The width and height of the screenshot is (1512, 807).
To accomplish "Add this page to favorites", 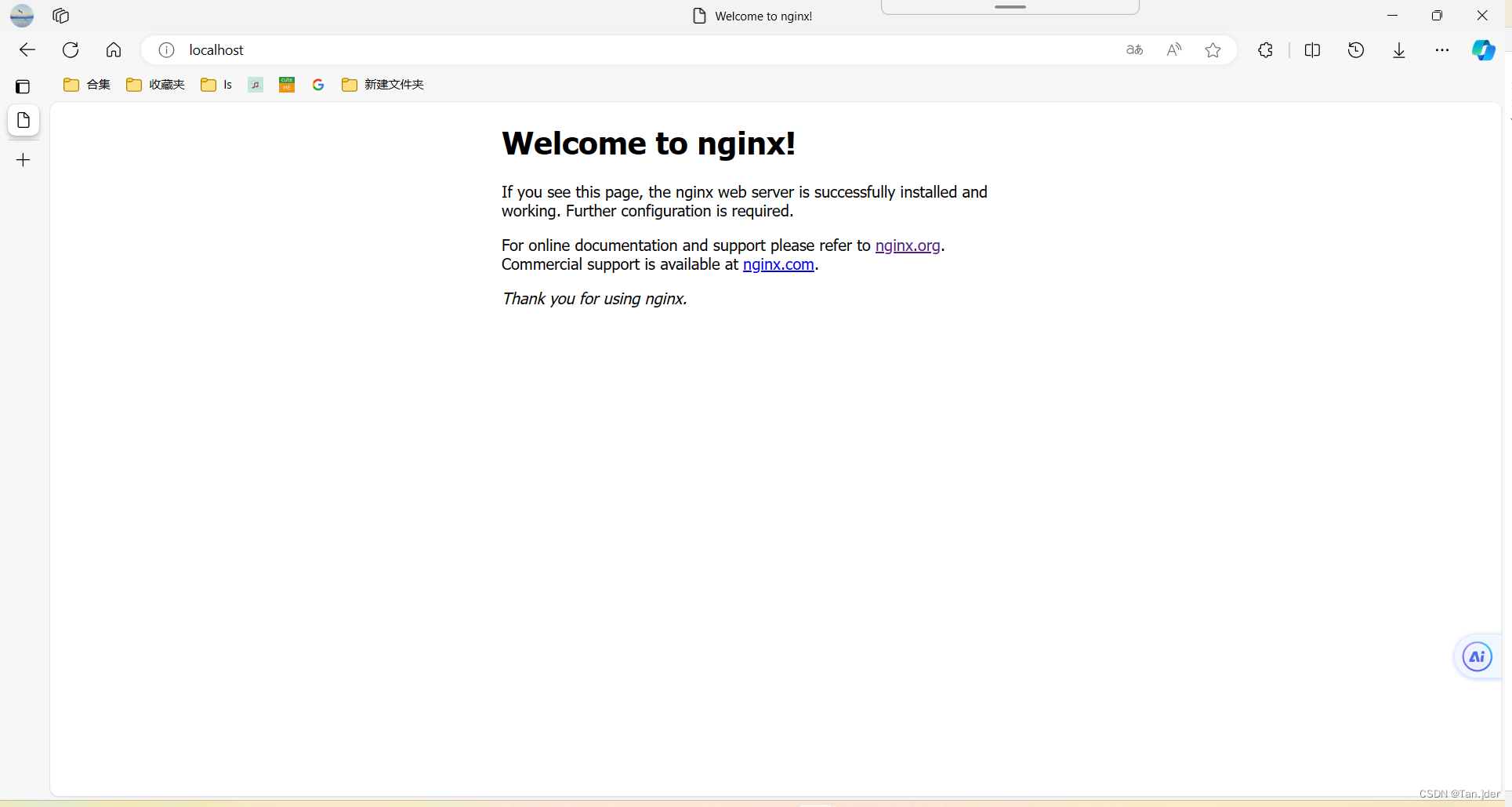I will tap(1213, 50).
